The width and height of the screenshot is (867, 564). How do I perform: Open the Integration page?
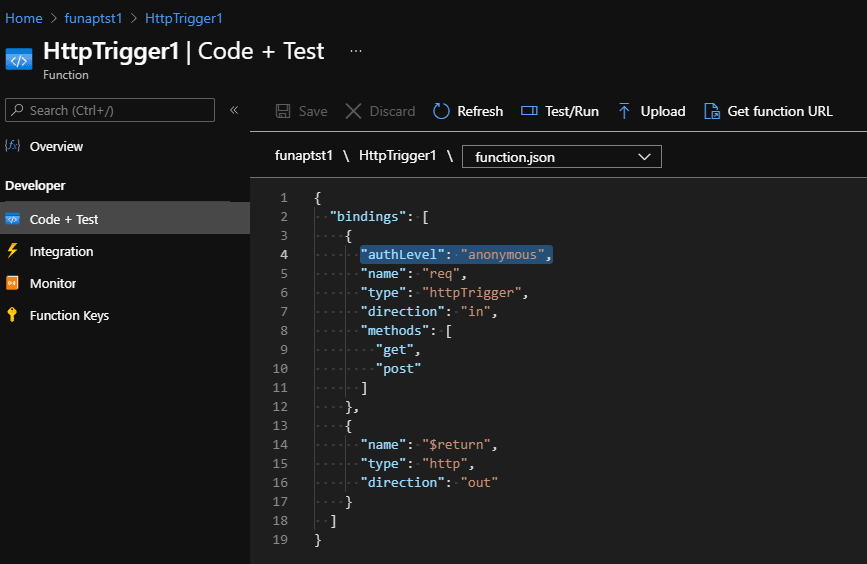61,252
